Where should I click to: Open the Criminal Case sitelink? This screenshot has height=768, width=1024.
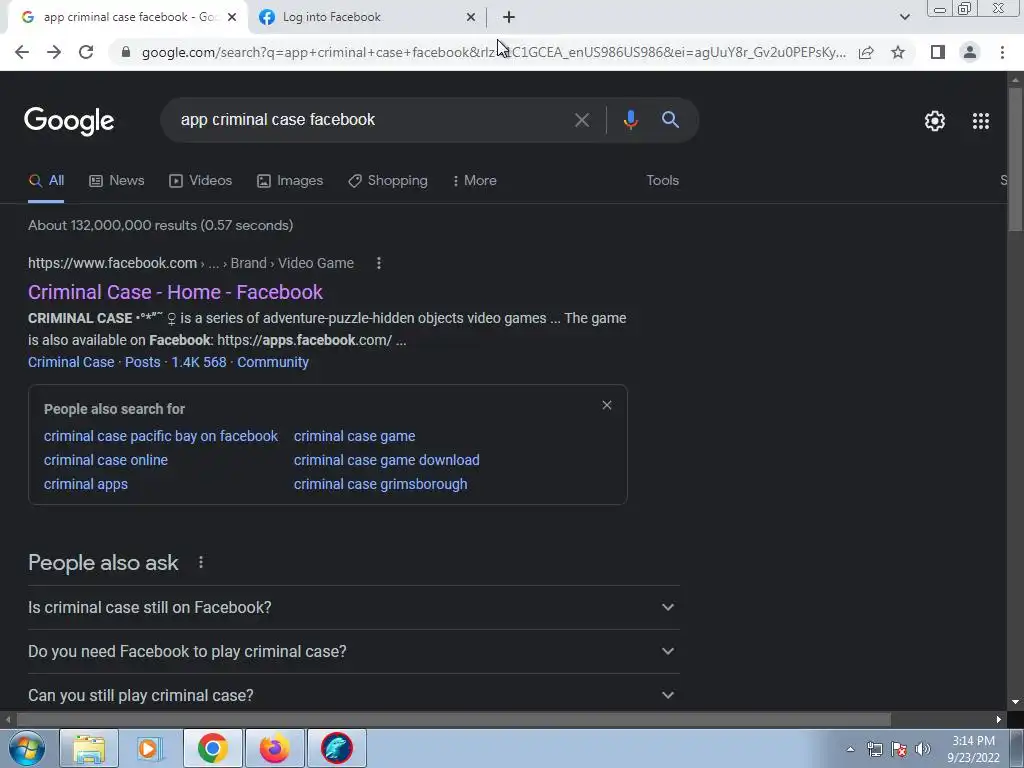pyautogui.click(x=71, y=362)
